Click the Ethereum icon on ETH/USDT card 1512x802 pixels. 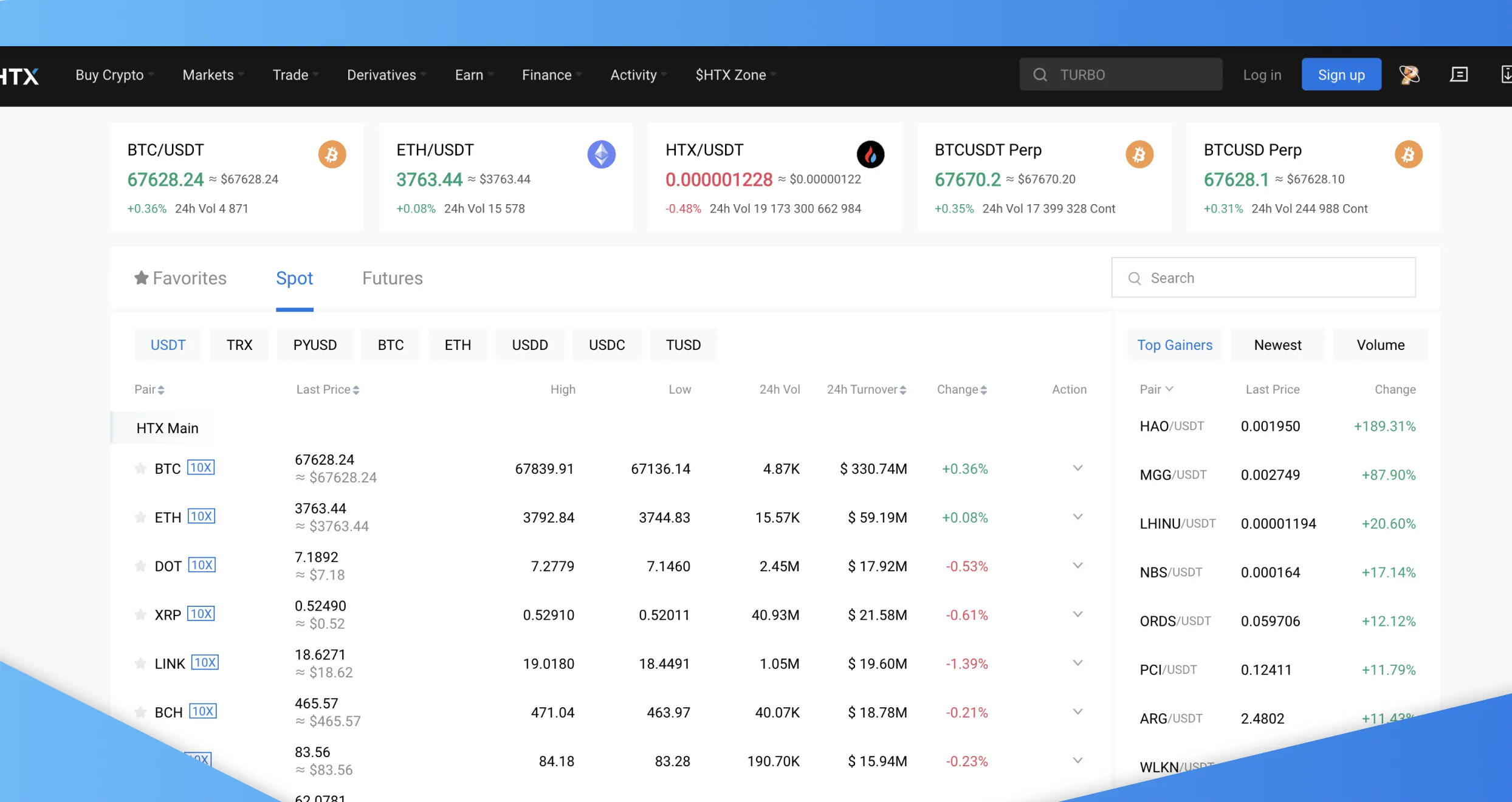(601, 154)
